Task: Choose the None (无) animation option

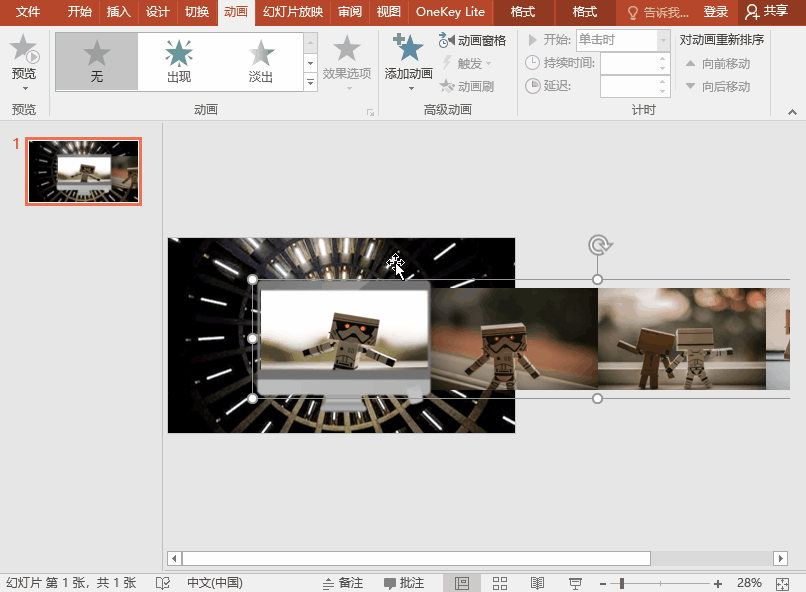Action: pos(97,60)
